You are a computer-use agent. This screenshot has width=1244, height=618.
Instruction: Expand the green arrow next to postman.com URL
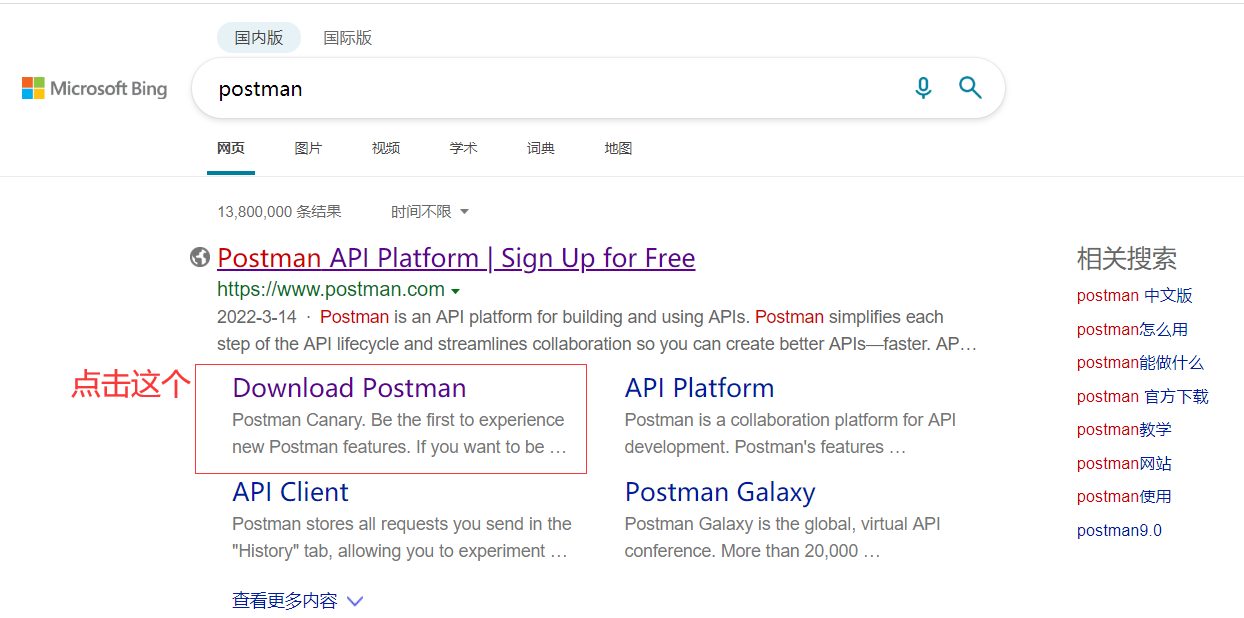click(456, 291)
